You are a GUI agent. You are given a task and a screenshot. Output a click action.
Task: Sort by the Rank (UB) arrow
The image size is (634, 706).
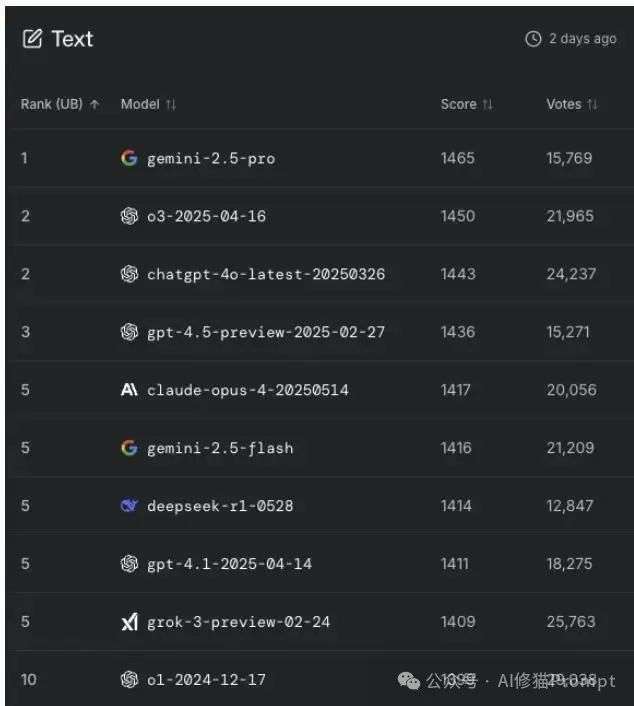(95, 104)
